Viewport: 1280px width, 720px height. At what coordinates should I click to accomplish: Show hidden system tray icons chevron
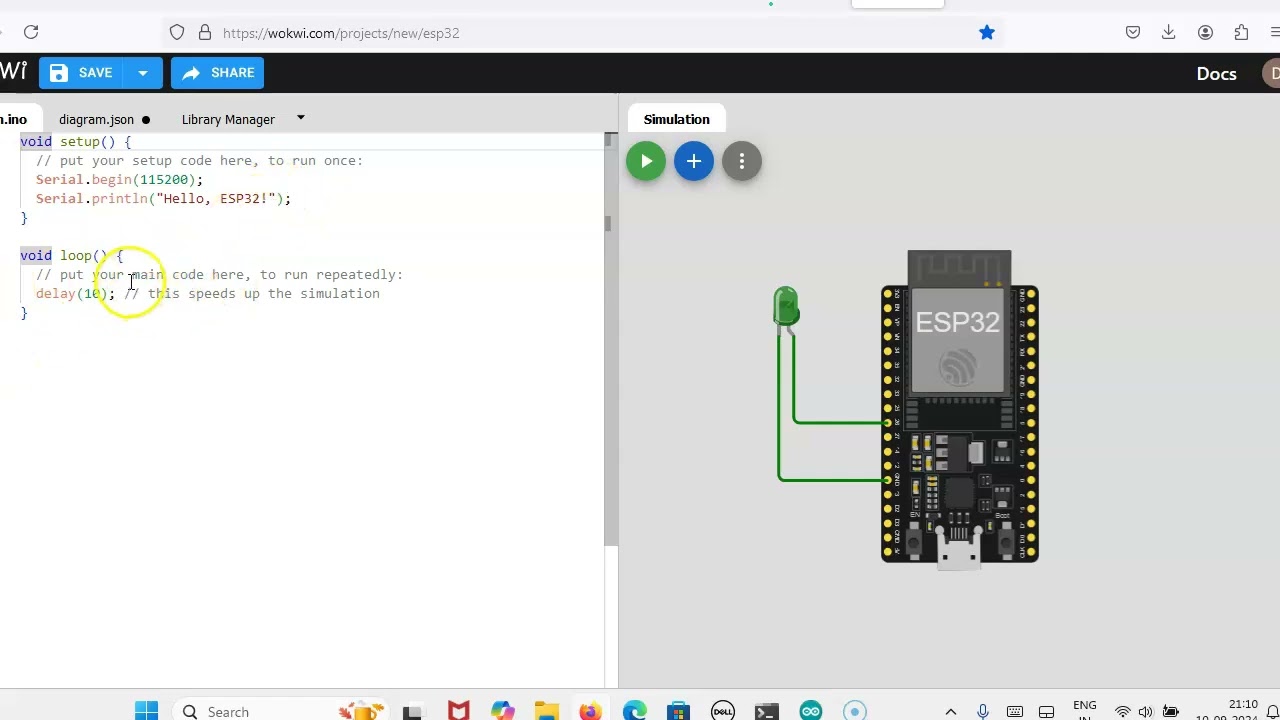951,711
